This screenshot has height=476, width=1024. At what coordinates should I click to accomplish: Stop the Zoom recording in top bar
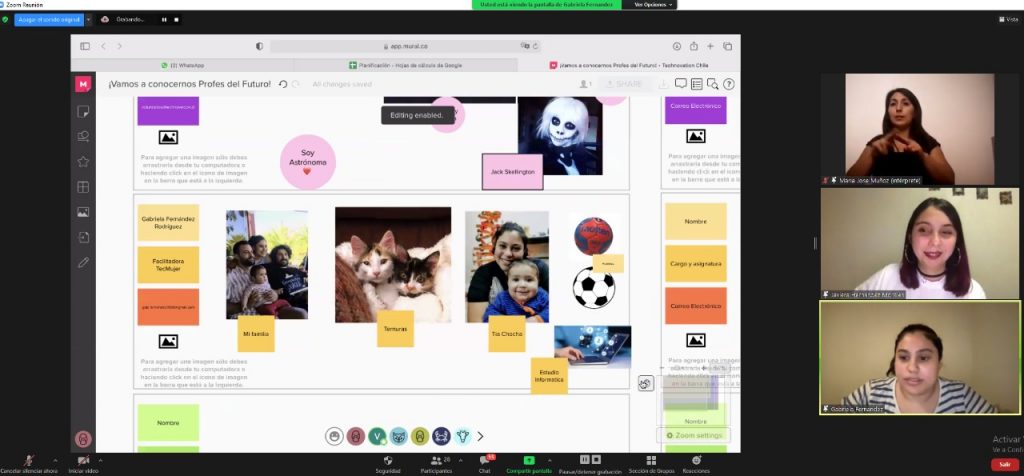(x=176, y=20)
